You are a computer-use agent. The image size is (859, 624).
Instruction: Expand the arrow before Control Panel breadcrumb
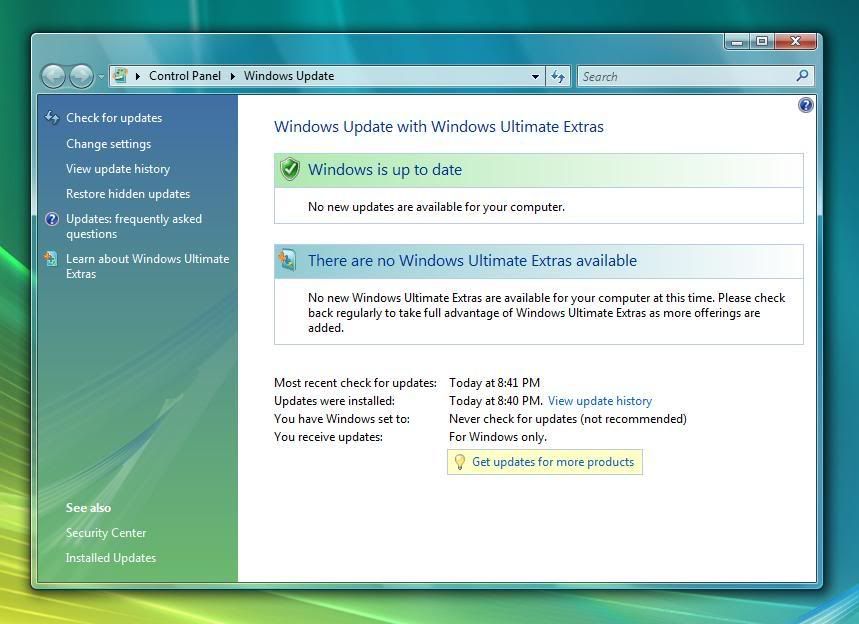click(138, 76)
